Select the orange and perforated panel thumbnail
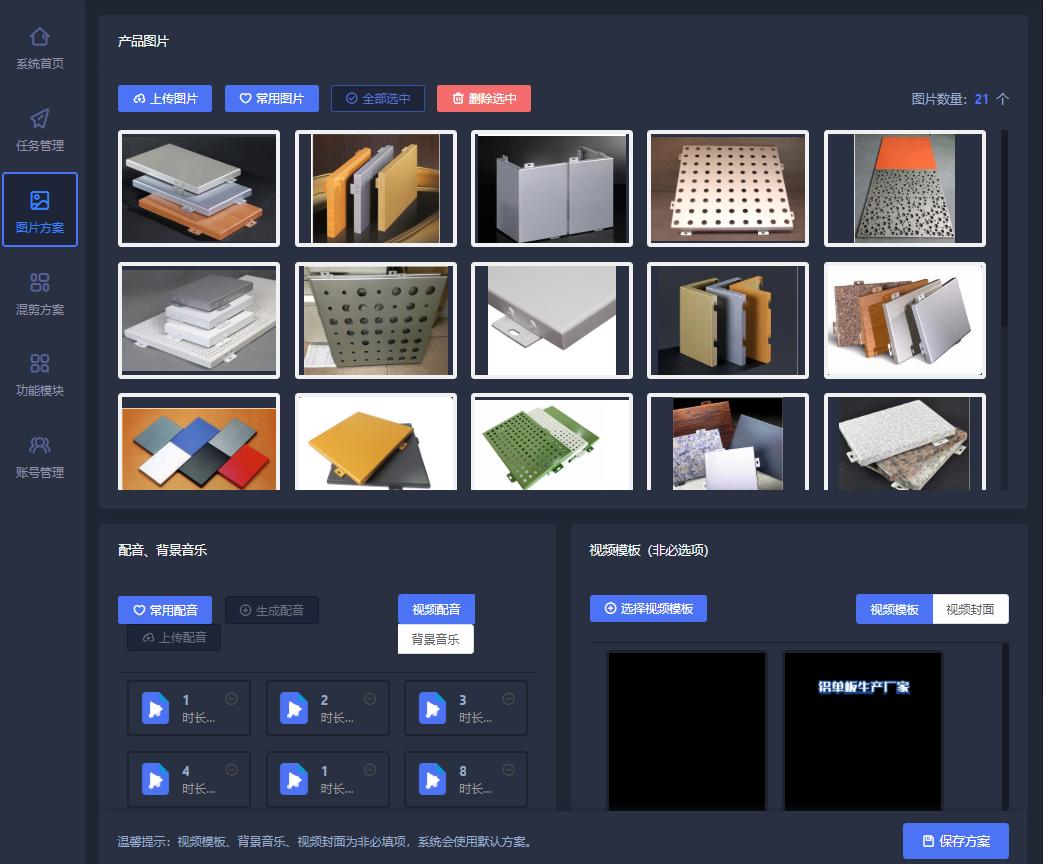 click(904, 188)
